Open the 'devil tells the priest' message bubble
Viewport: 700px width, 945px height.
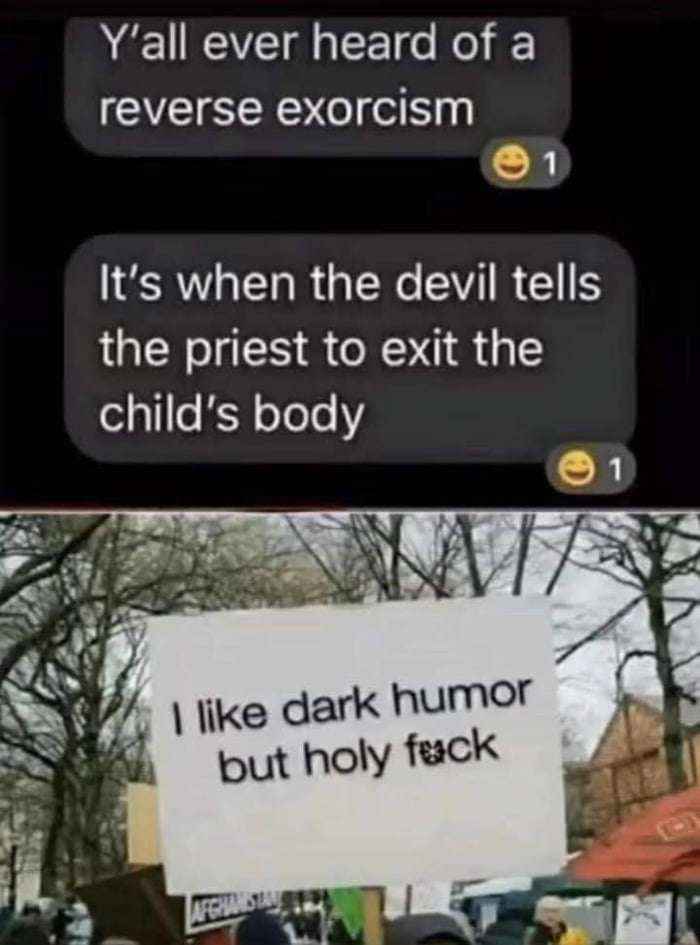coord(350,349)
